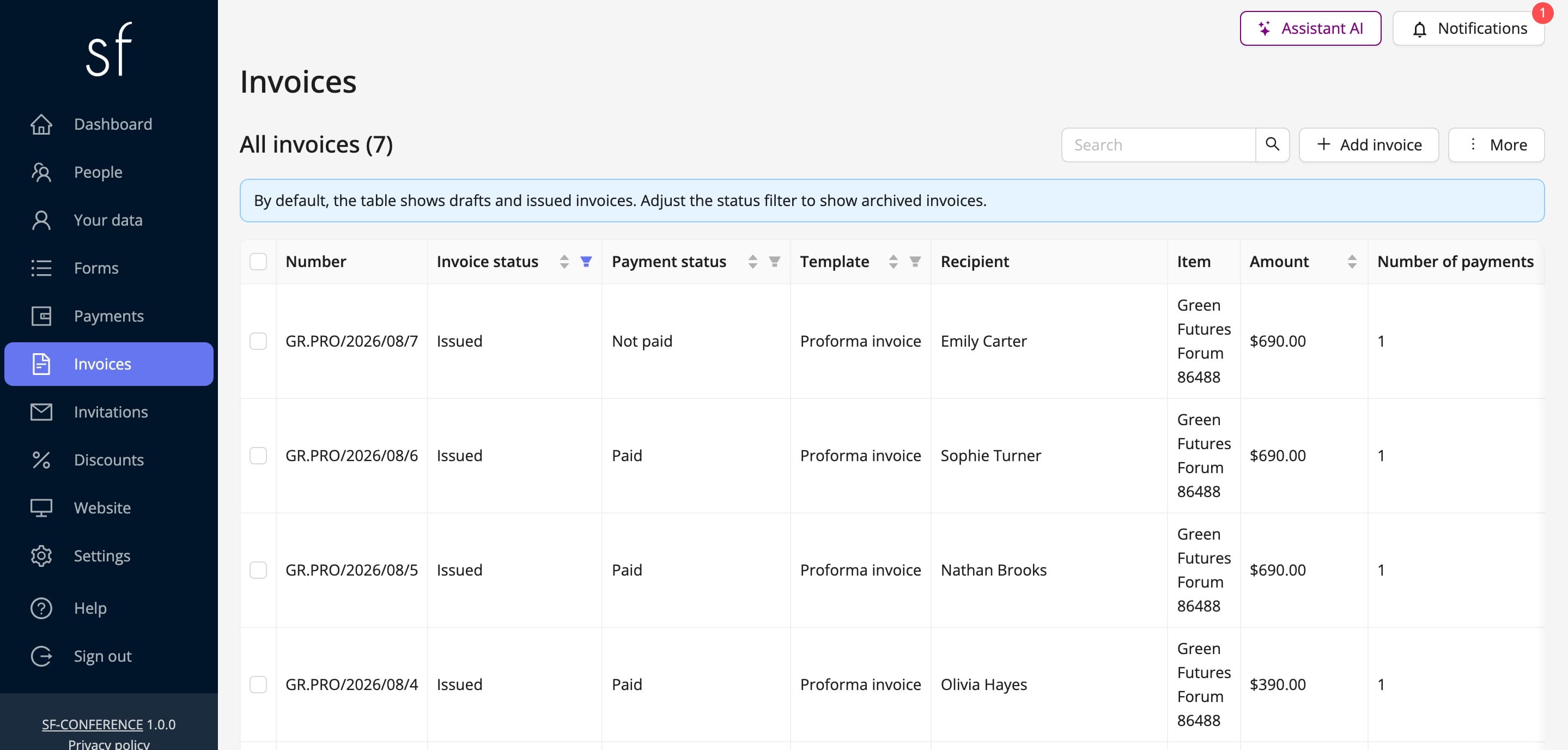Open Your data in the sidebar

(109, 220)
